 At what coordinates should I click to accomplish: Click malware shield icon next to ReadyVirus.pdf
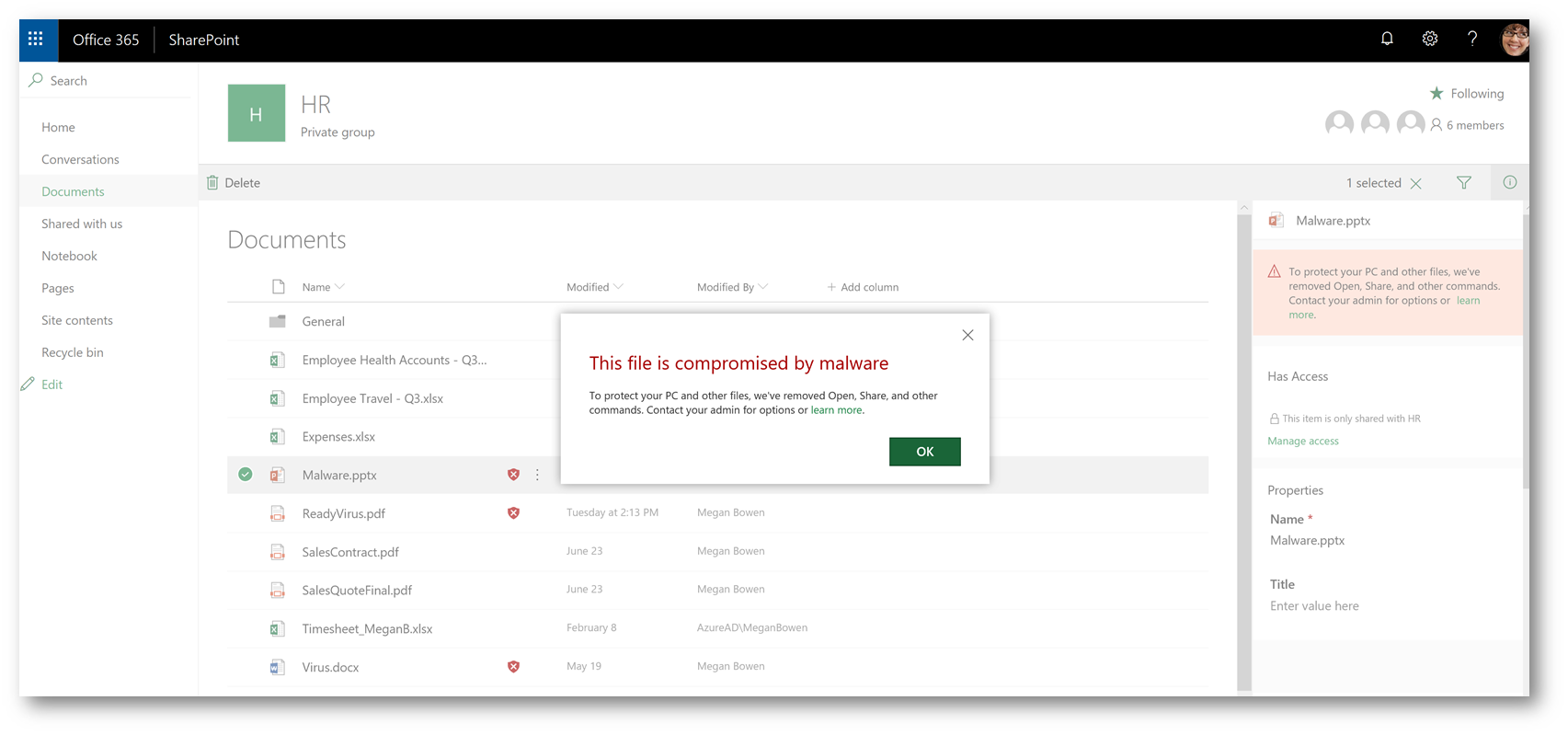click(513, 513)
